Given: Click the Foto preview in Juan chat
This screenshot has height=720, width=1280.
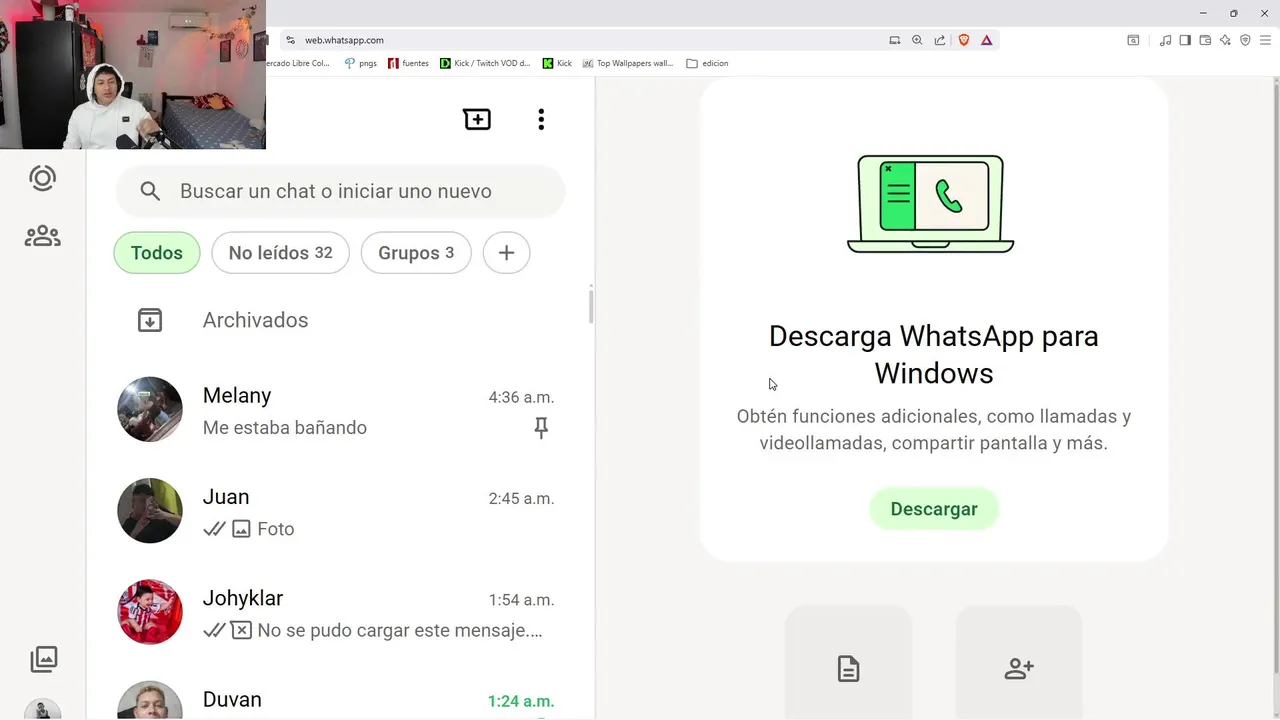Looking at the screenshot, I should pyautogui.click(x=276, y=529).
